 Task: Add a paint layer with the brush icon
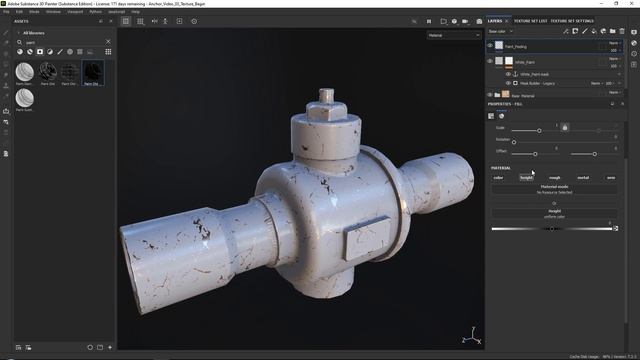(x=584, y=31)
